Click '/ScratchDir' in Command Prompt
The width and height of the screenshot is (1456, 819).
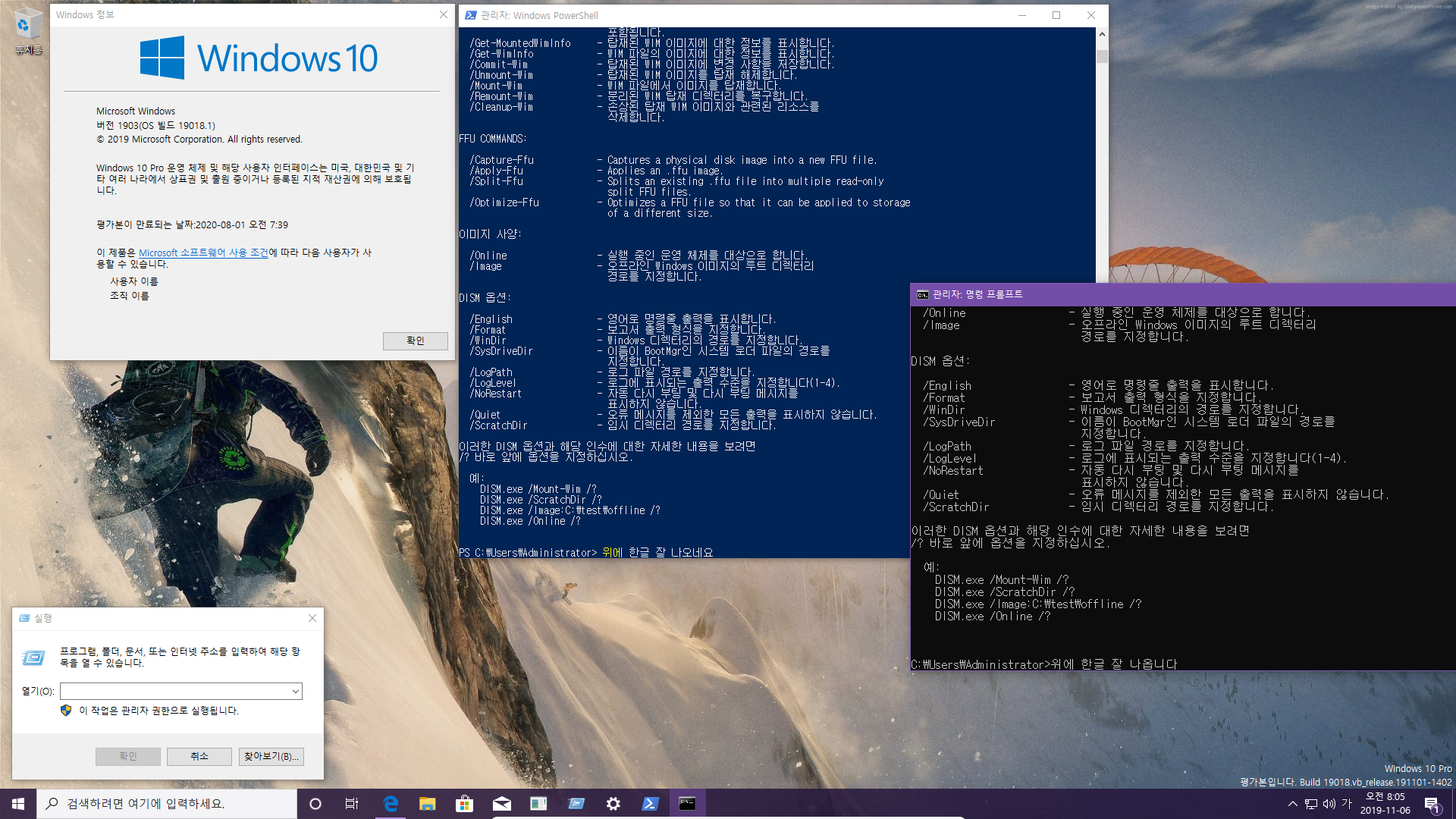(955, 507)
